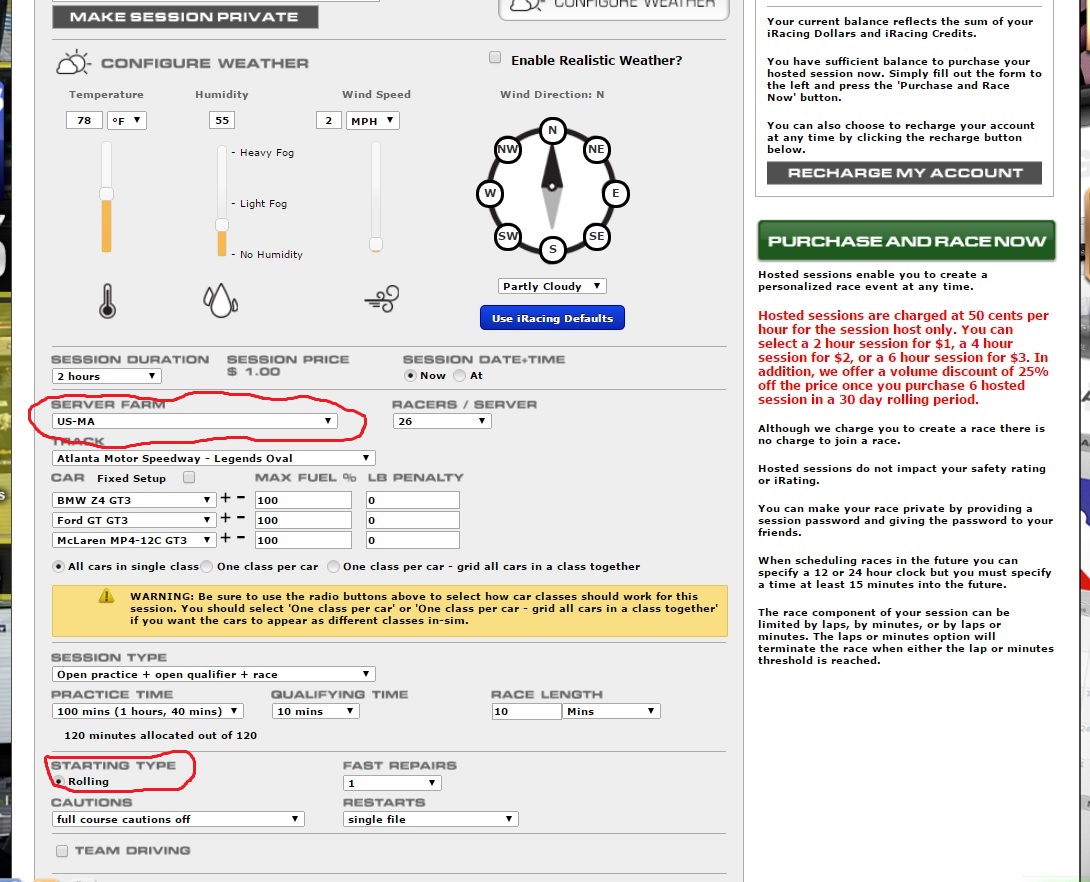Screen dimensions: 1090x882
Task: Open the Session Duration dropdown
Action: pyautogui.click(x=106, y=376)
